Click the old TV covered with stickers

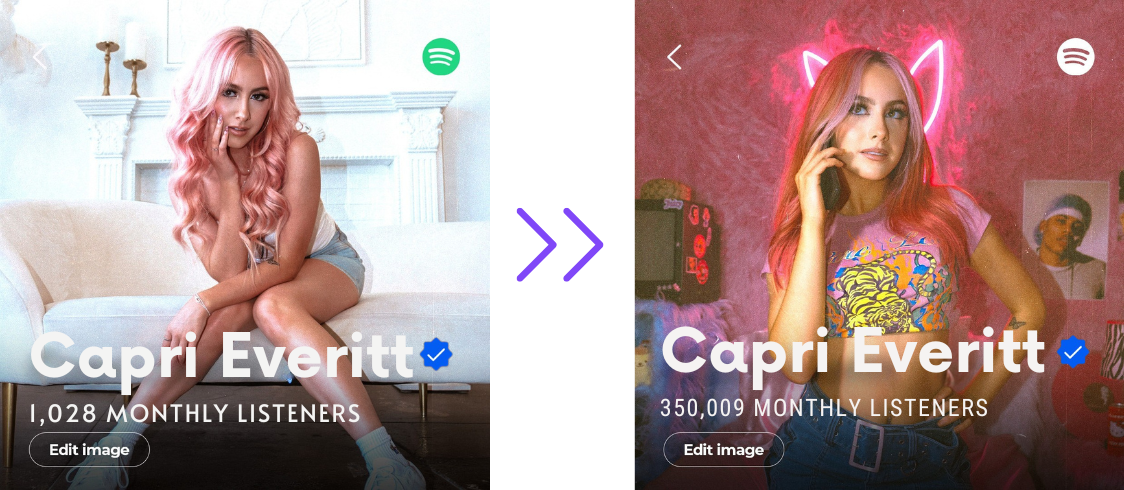(x=677, y=244)
